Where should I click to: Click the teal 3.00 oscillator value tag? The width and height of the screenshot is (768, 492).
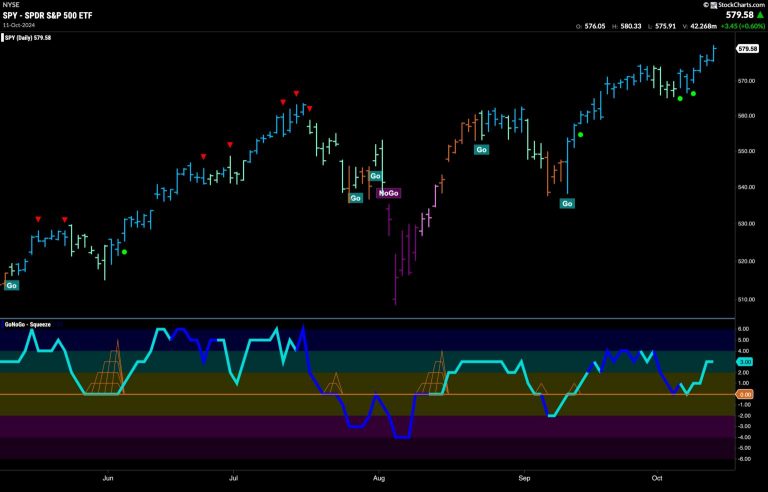[x=745, y=362]
